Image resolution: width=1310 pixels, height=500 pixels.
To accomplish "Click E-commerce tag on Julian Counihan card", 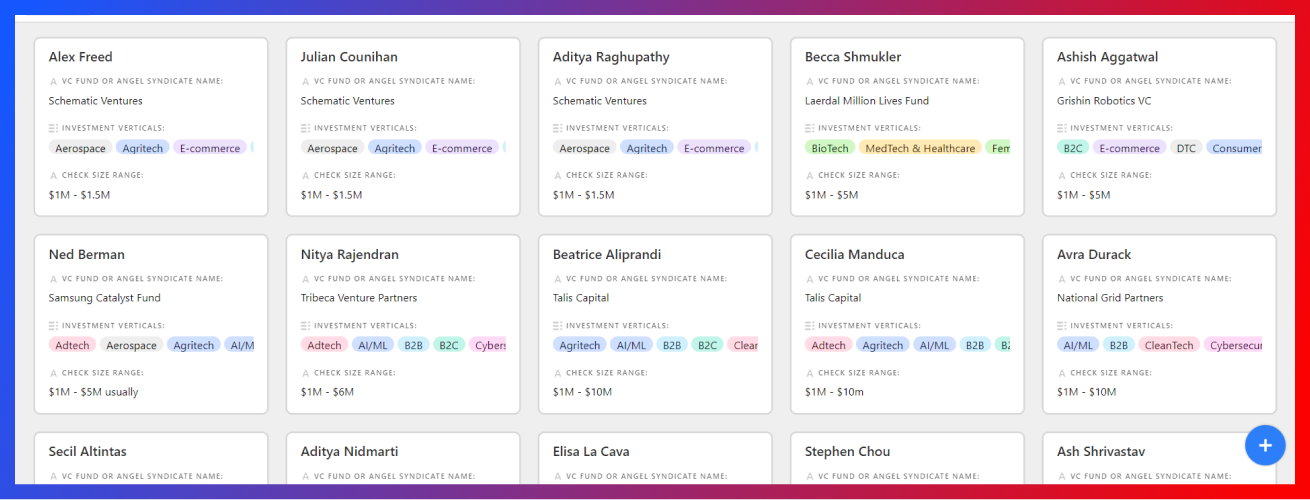I will 462,148.
